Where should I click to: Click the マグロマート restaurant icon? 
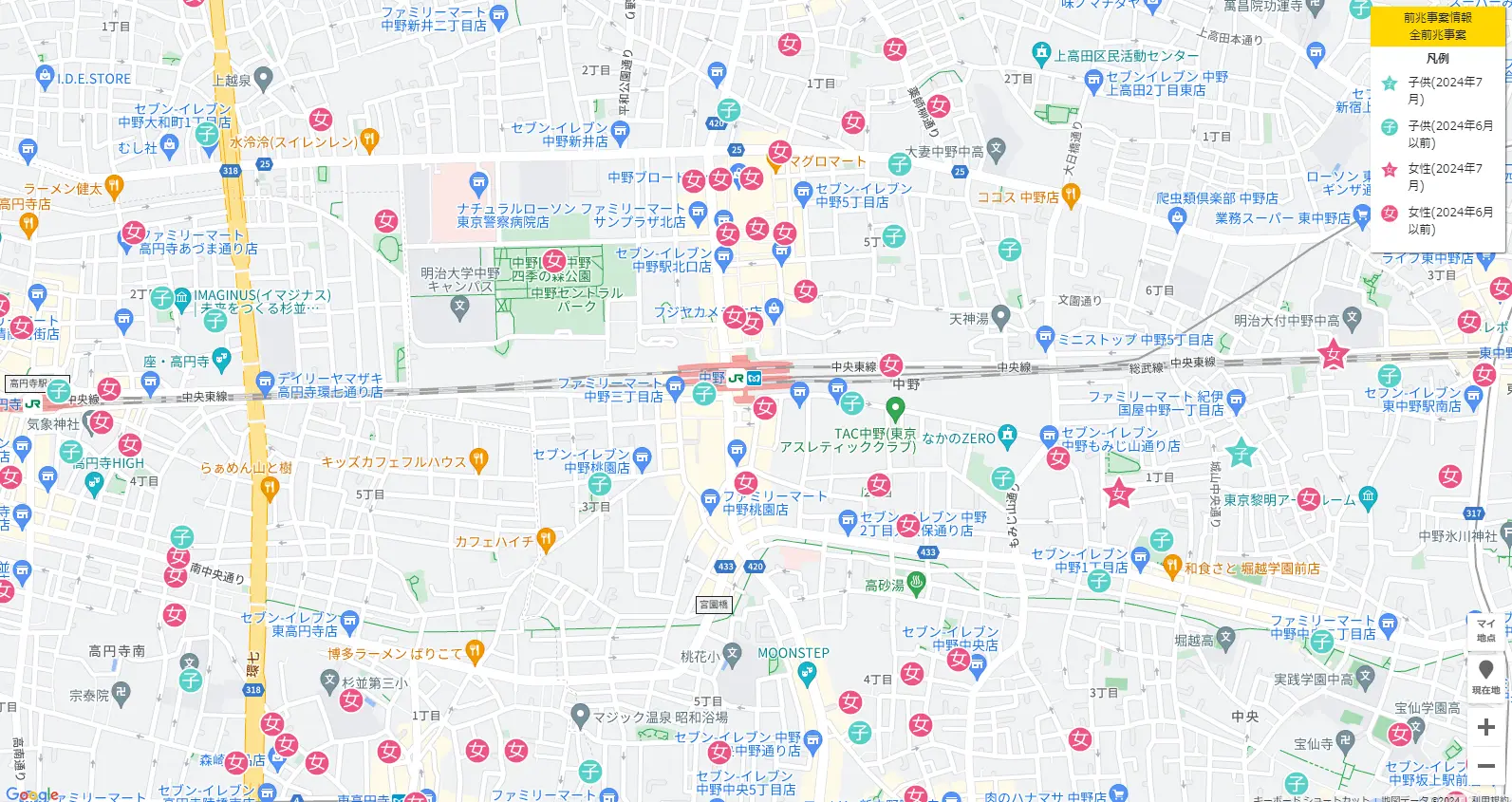(775, 162)
